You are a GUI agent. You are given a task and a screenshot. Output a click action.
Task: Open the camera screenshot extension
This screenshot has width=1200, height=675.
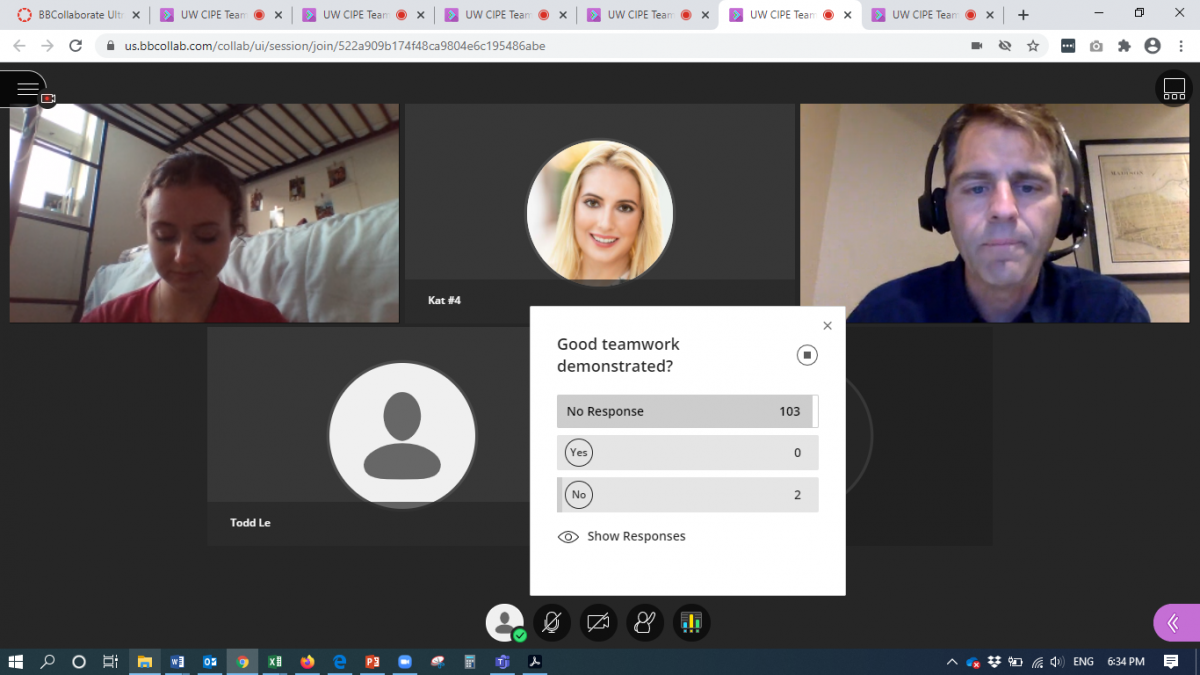tap(1096, 46)
